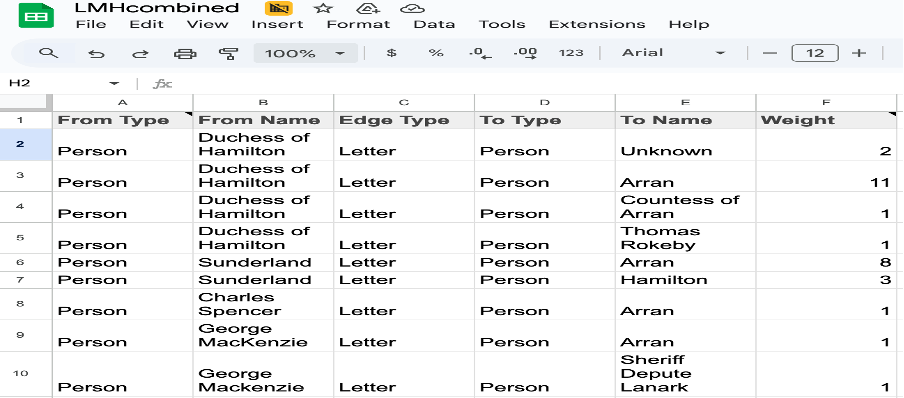Check the cloud document status icon
The image size is (904, 398).
coord(412,9)
